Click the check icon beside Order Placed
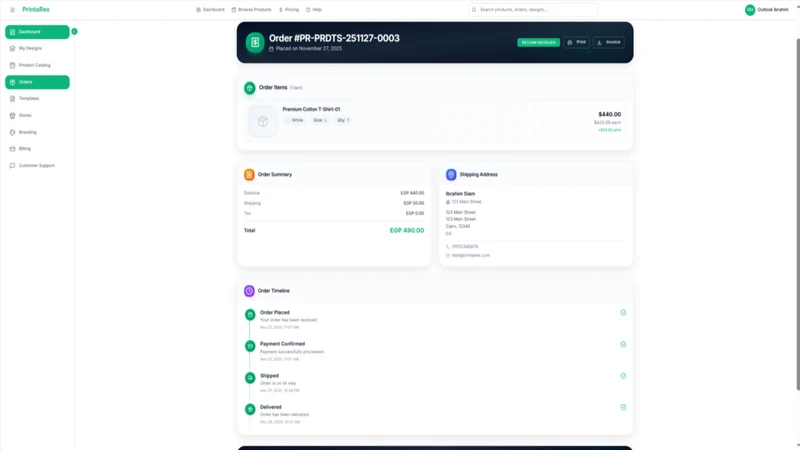 click(x=623, y=313)
